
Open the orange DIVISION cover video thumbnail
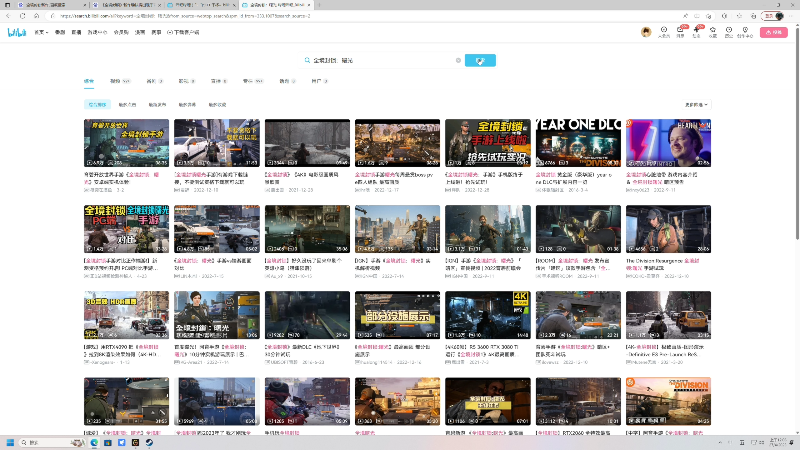click(668, 402)
